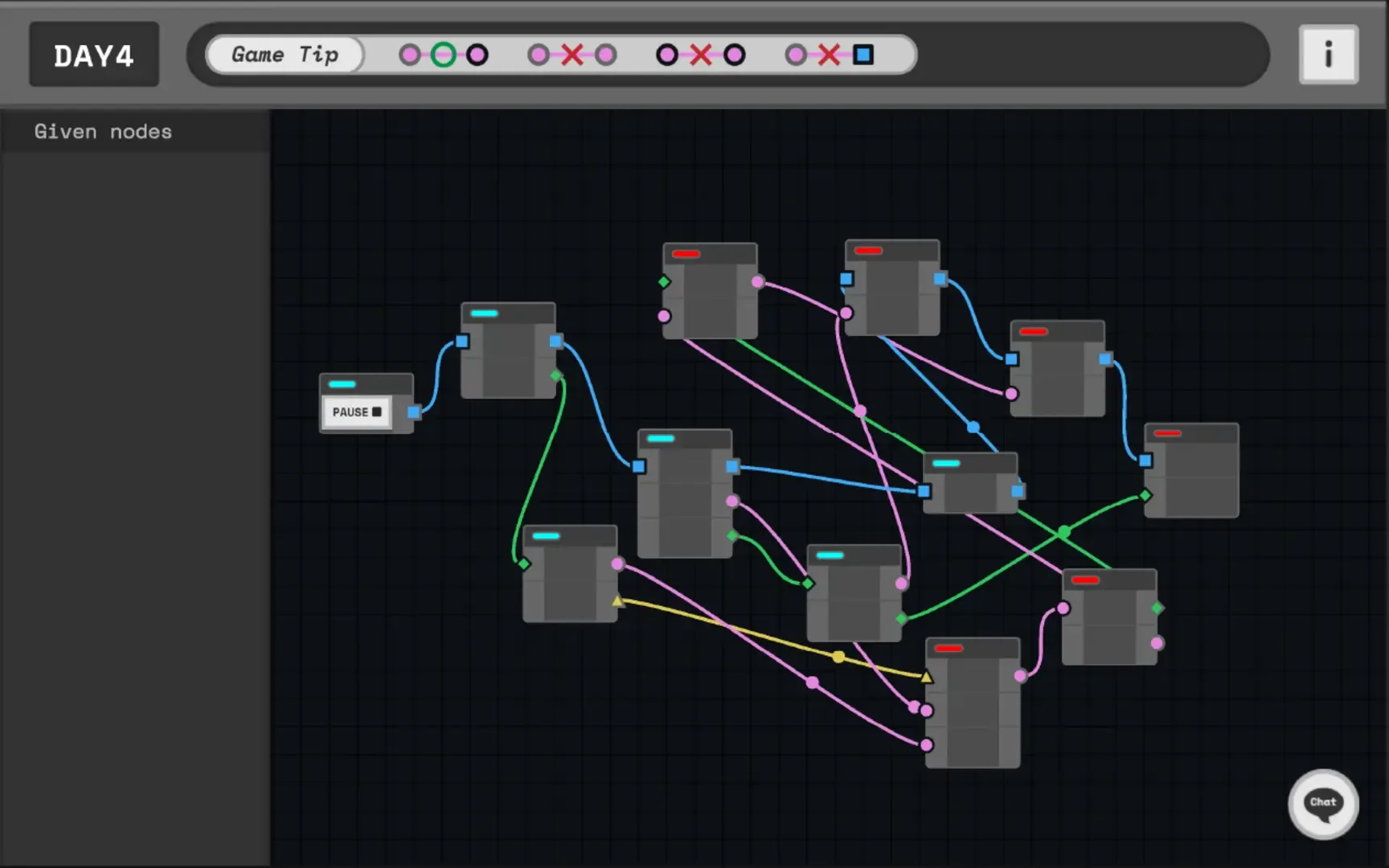
Task: Click the Game Tip label
Action: pyautogui.click(x=285, y=55)
